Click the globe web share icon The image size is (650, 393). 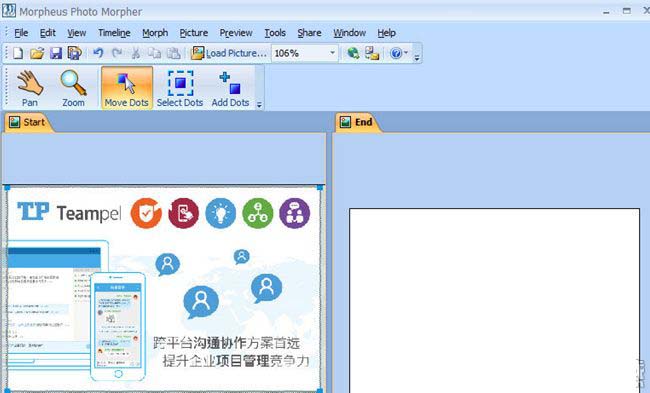(353, 53)
